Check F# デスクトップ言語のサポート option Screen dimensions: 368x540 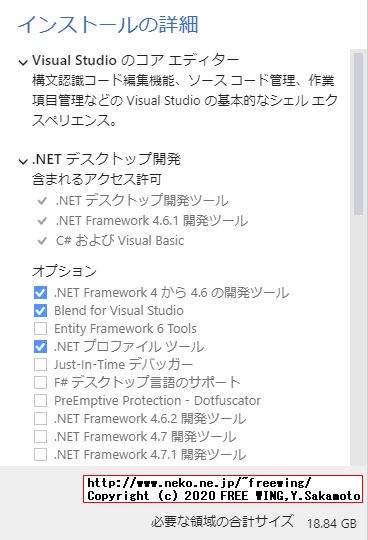point(40,382)
